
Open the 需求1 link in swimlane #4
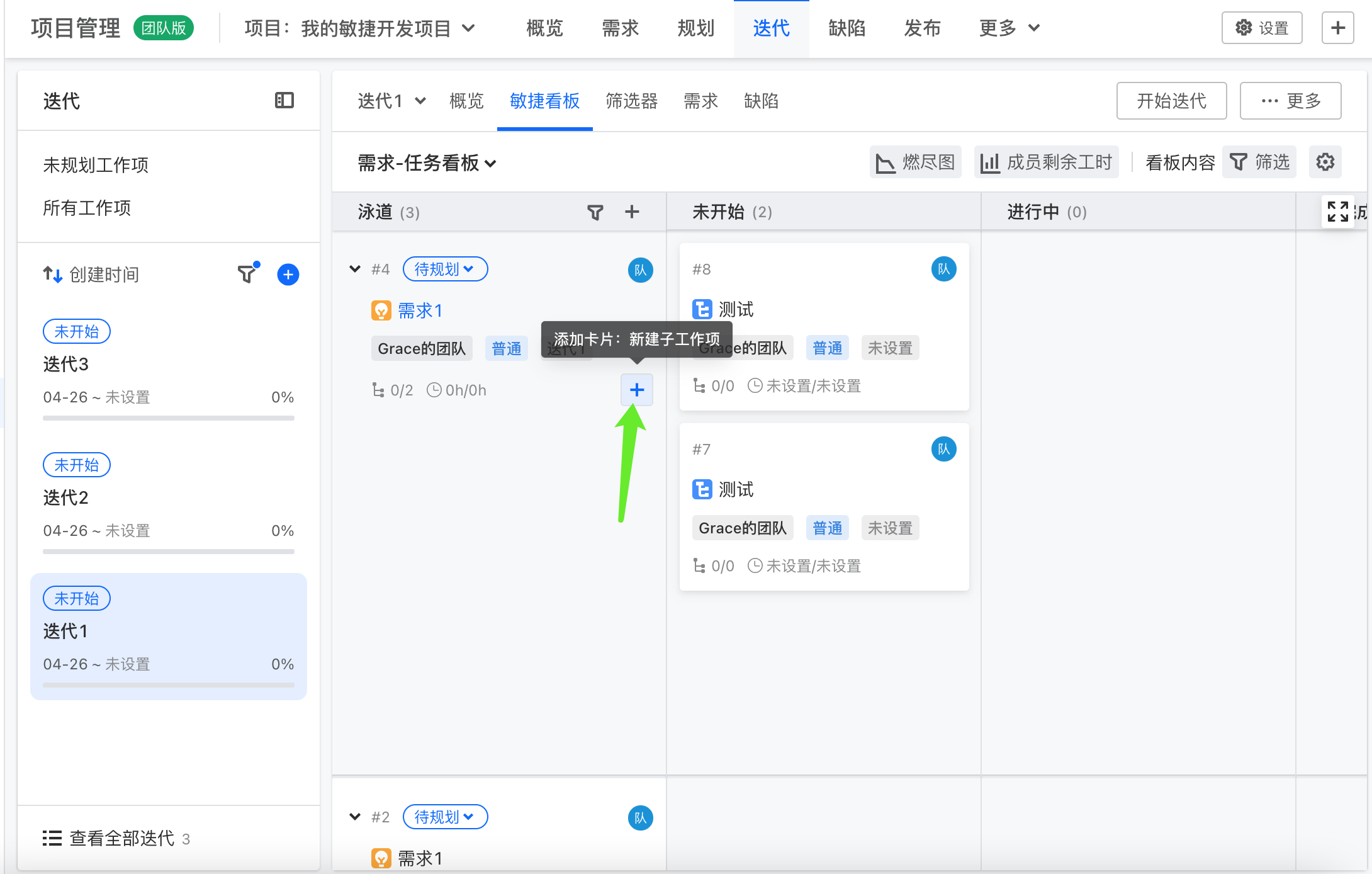(x=420, y=310)
